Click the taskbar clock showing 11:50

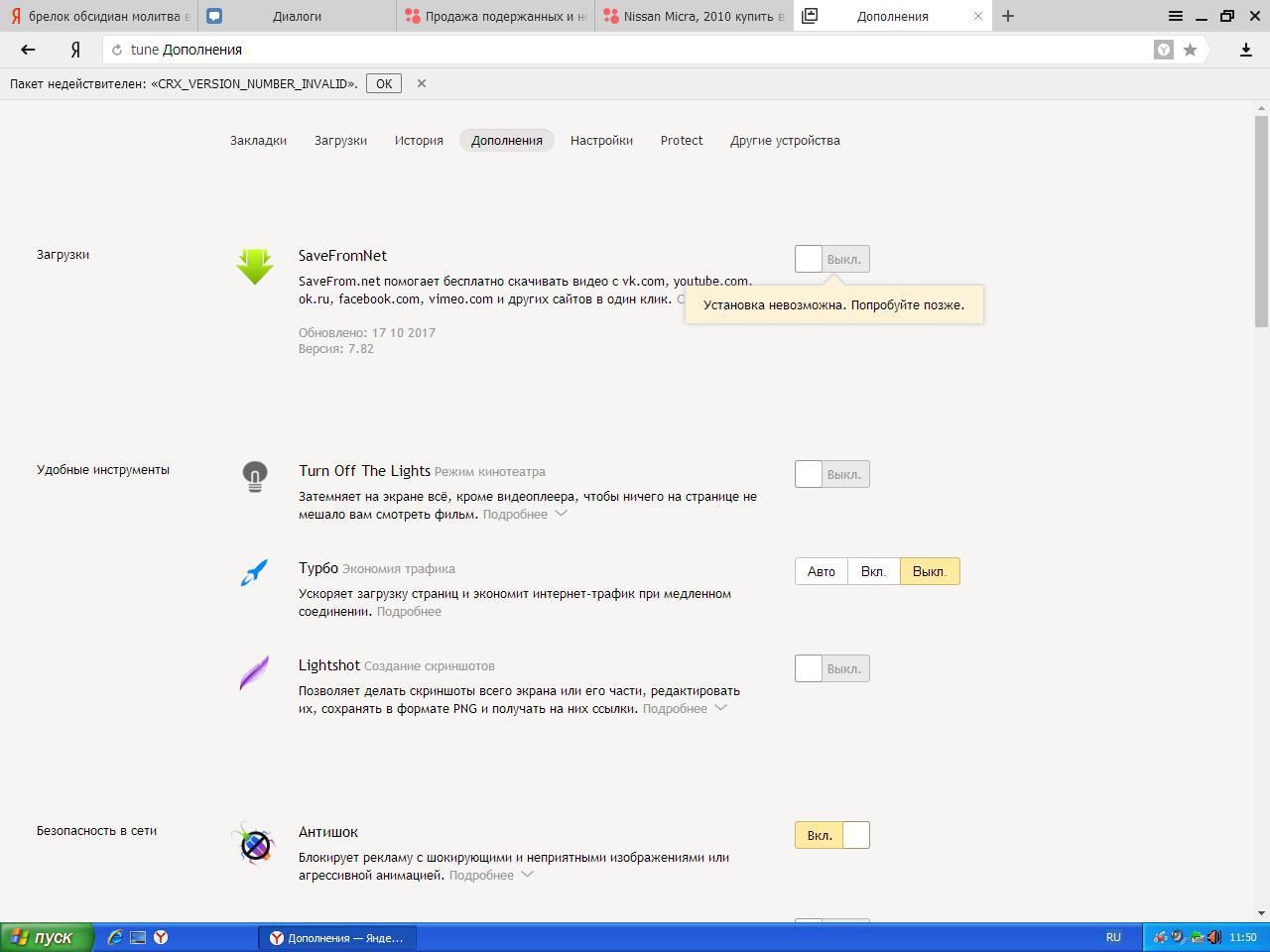coord(1243,937)
